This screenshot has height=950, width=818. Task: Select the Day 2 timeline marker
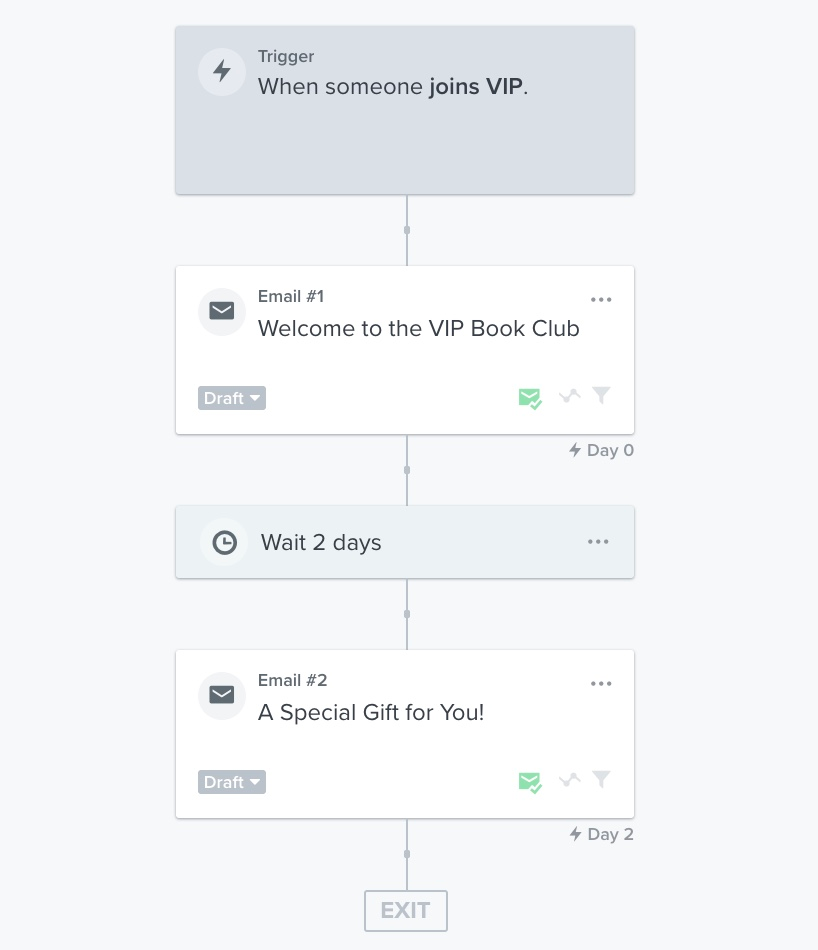pos(600,834)
